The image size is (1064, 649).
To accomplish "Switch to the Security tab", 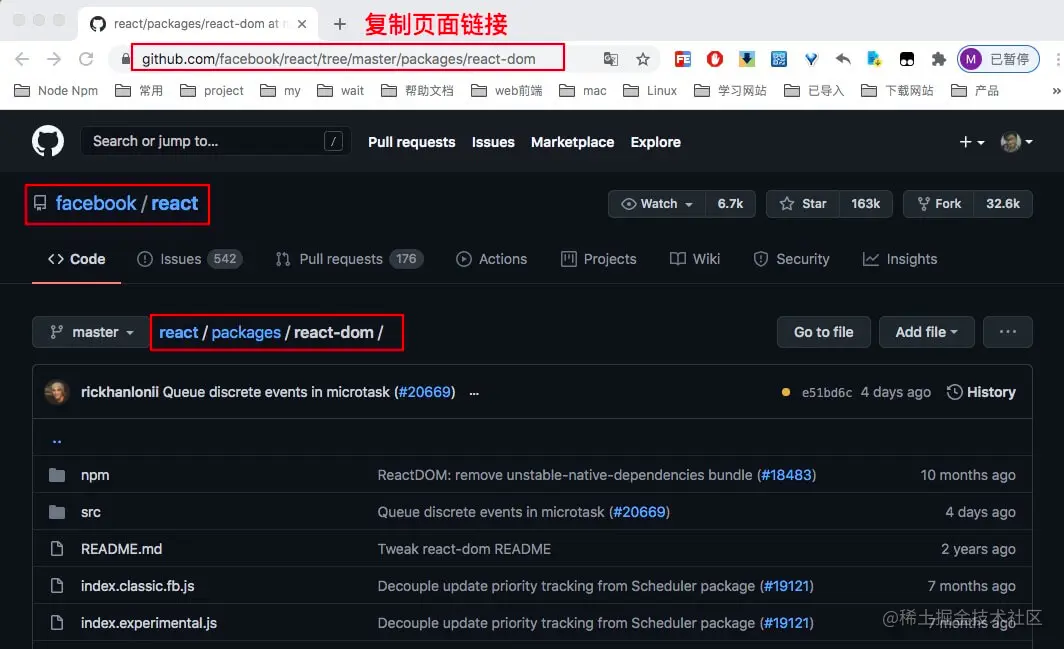I will (791, 259).
